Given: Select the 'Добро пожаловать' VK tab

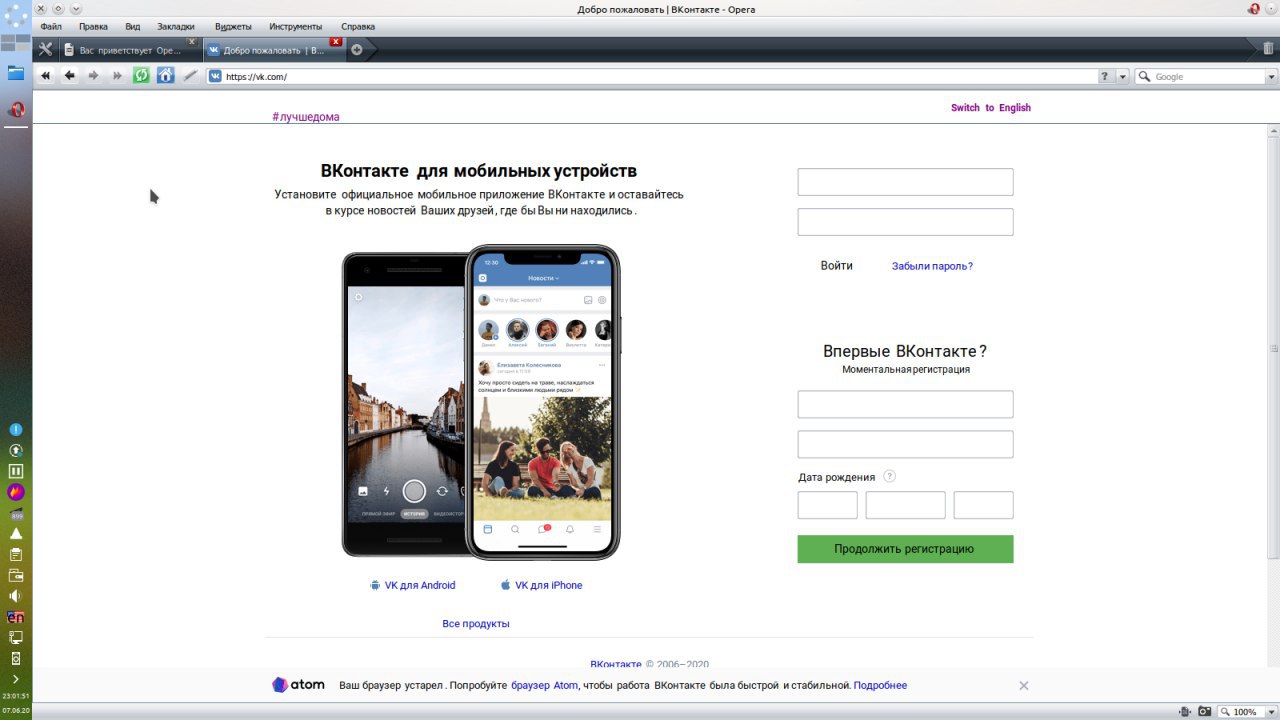Looking at the screenshot, I should point(273,50).
